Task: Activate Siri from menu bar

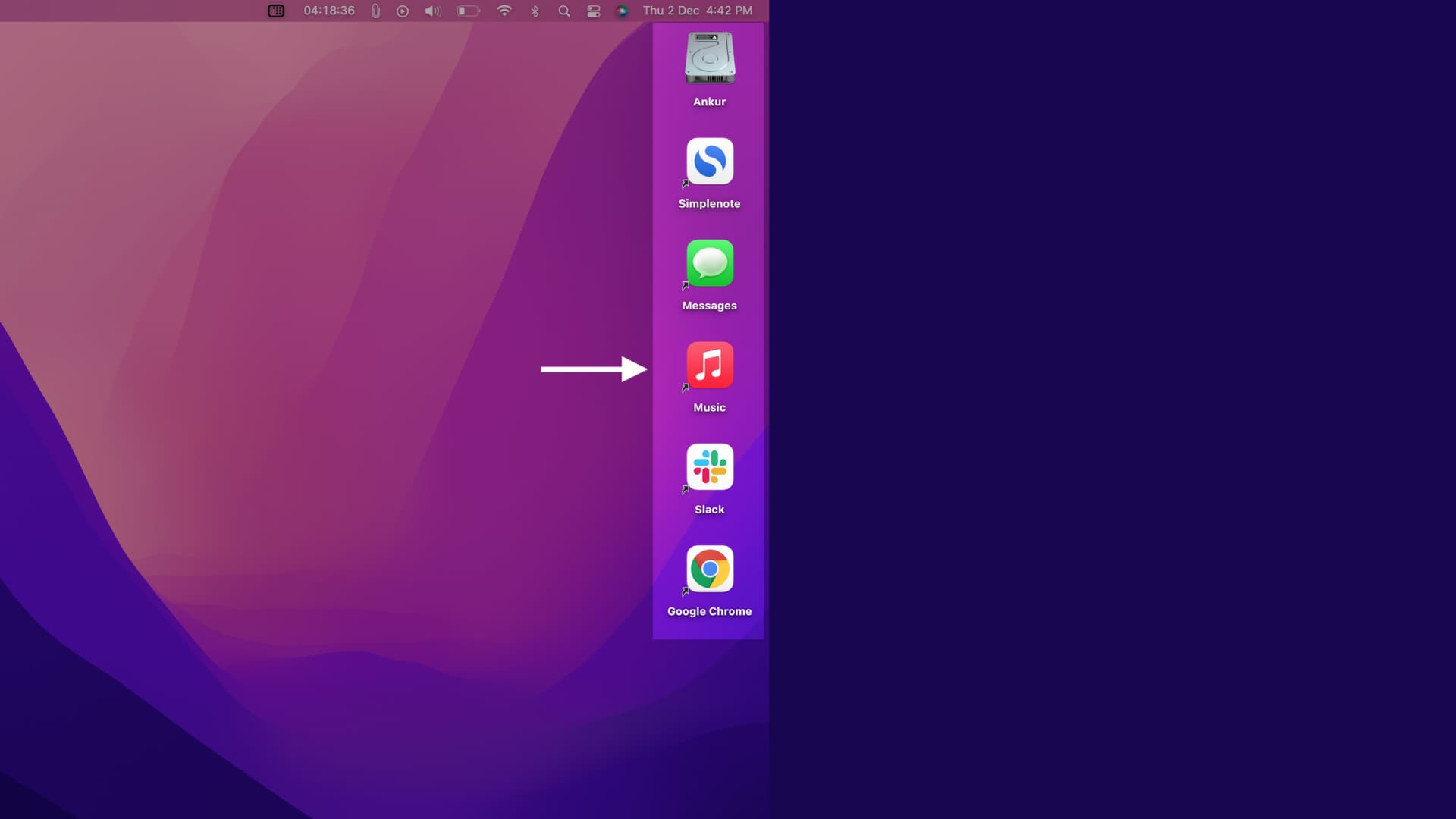Action: [x=623, y=11]
